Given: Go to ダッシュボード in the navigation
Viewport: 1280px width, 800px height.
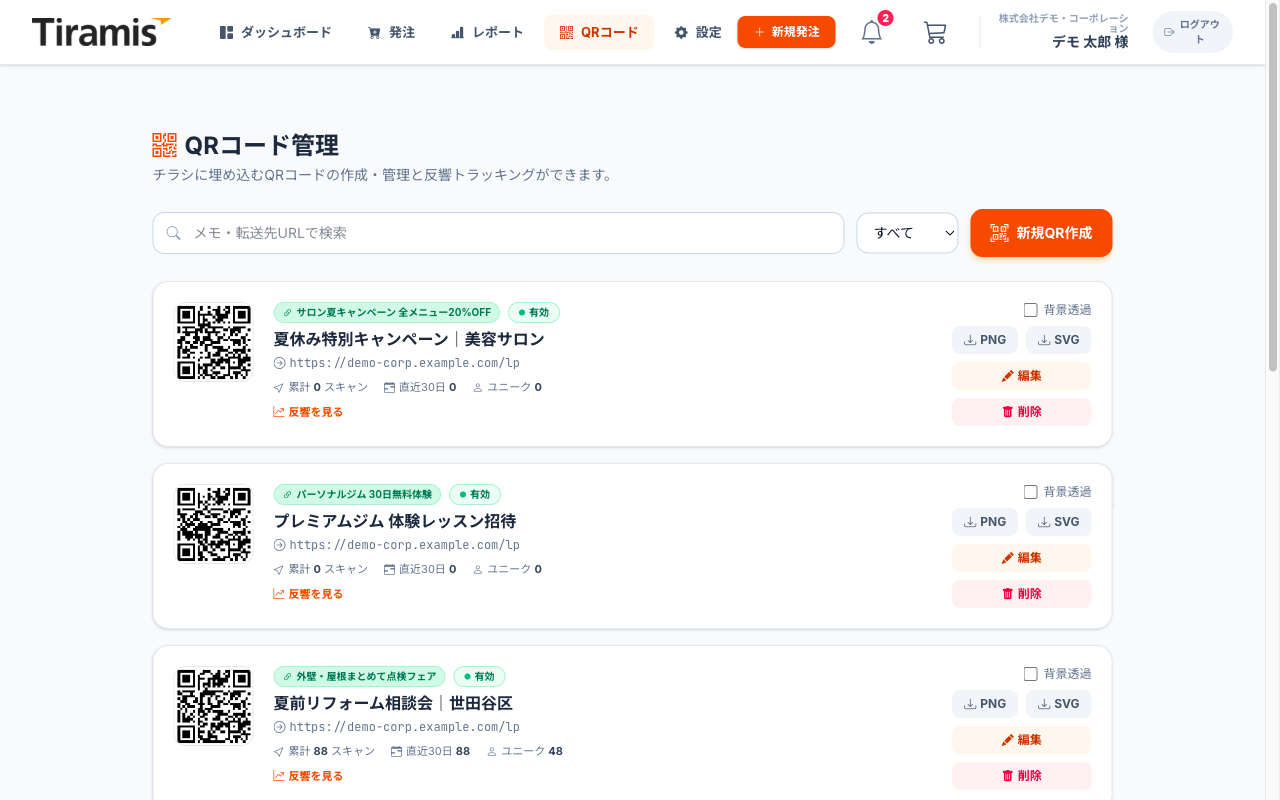Looking at the screenshot, I should point(275,32).
